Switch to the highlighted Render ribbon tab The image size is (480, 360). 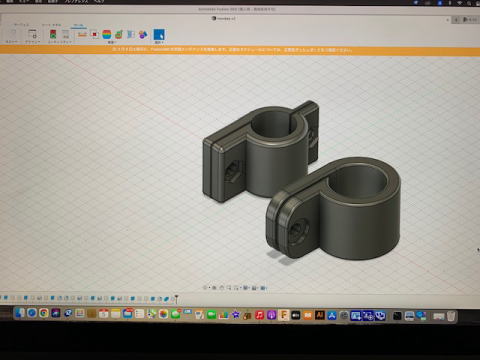(78, 25)
